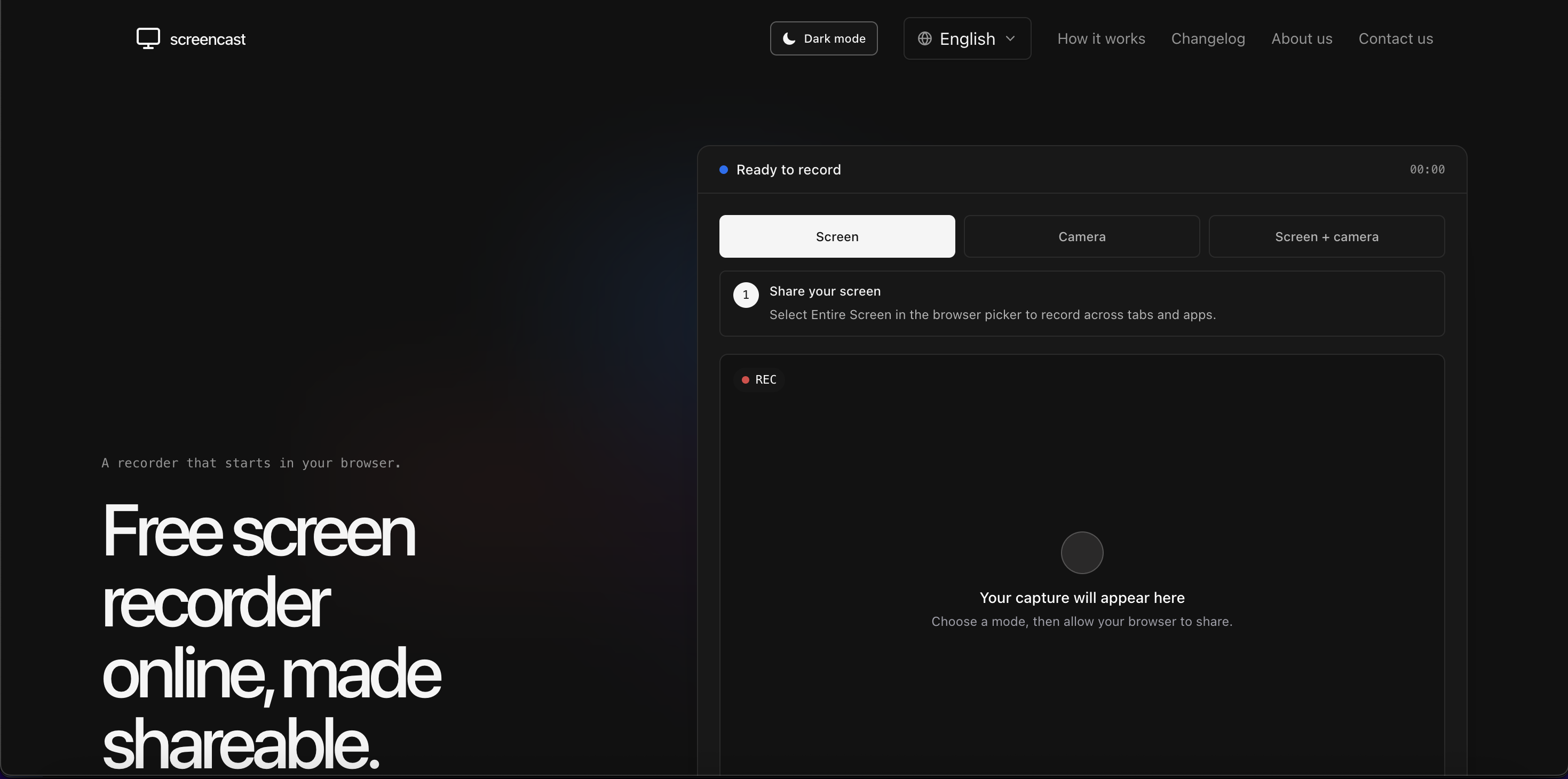This screenshot has height=779, width=1568.
Task: Click the blue Ready to record status dot
Action: [724, 170]
